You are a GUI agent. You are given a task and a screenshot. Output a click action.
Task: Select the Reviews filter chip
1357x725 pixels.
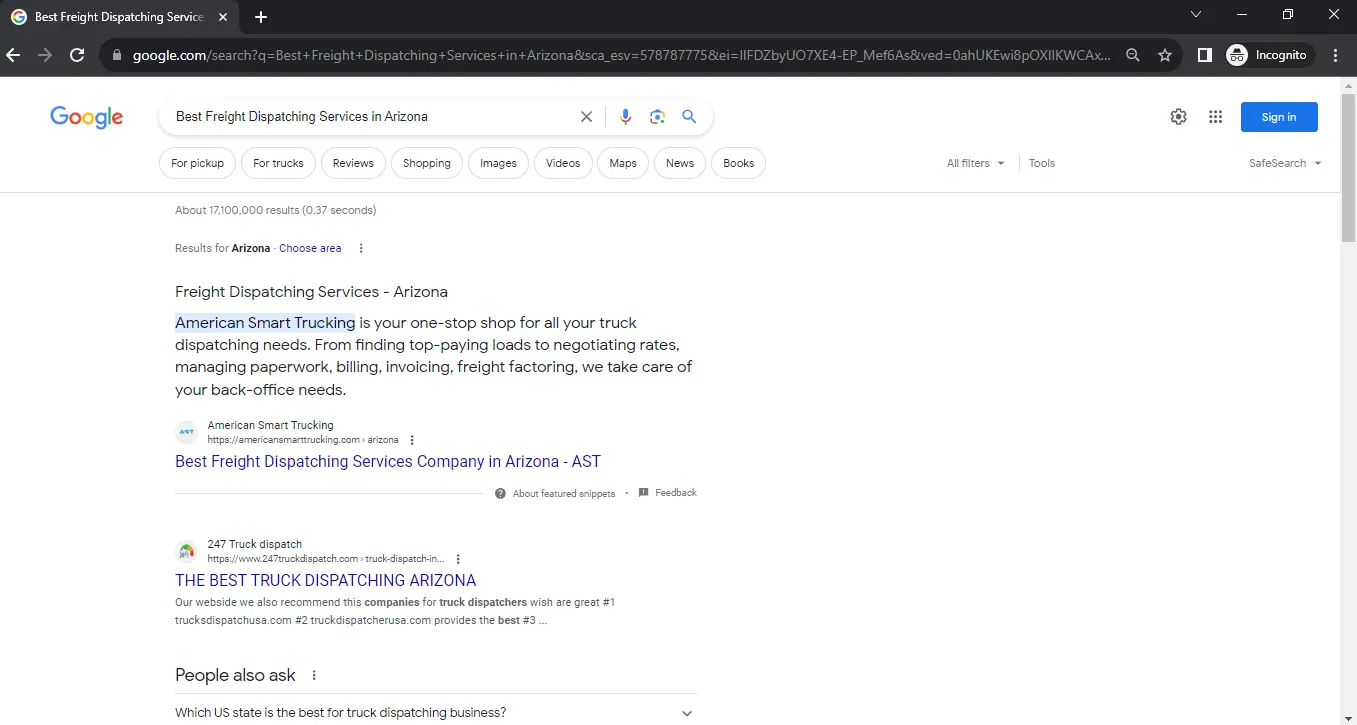[353, 163]
